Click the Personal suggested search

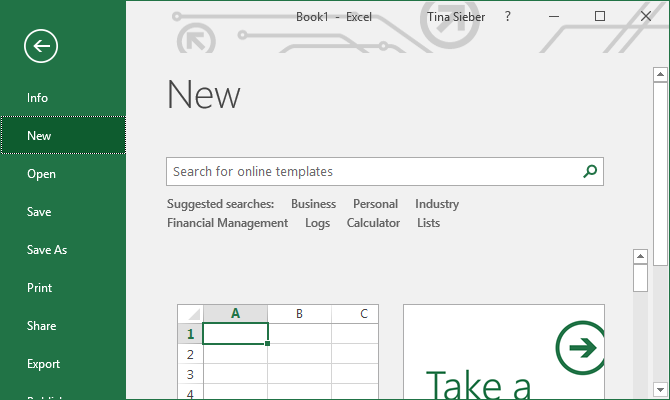375,204
